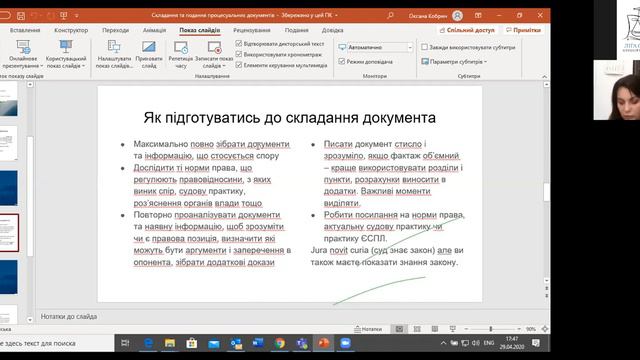Viewport: 640px width, 360px height.
Task: Open Довідка tab
Action: pyautogui.click(x=332, y=30)
